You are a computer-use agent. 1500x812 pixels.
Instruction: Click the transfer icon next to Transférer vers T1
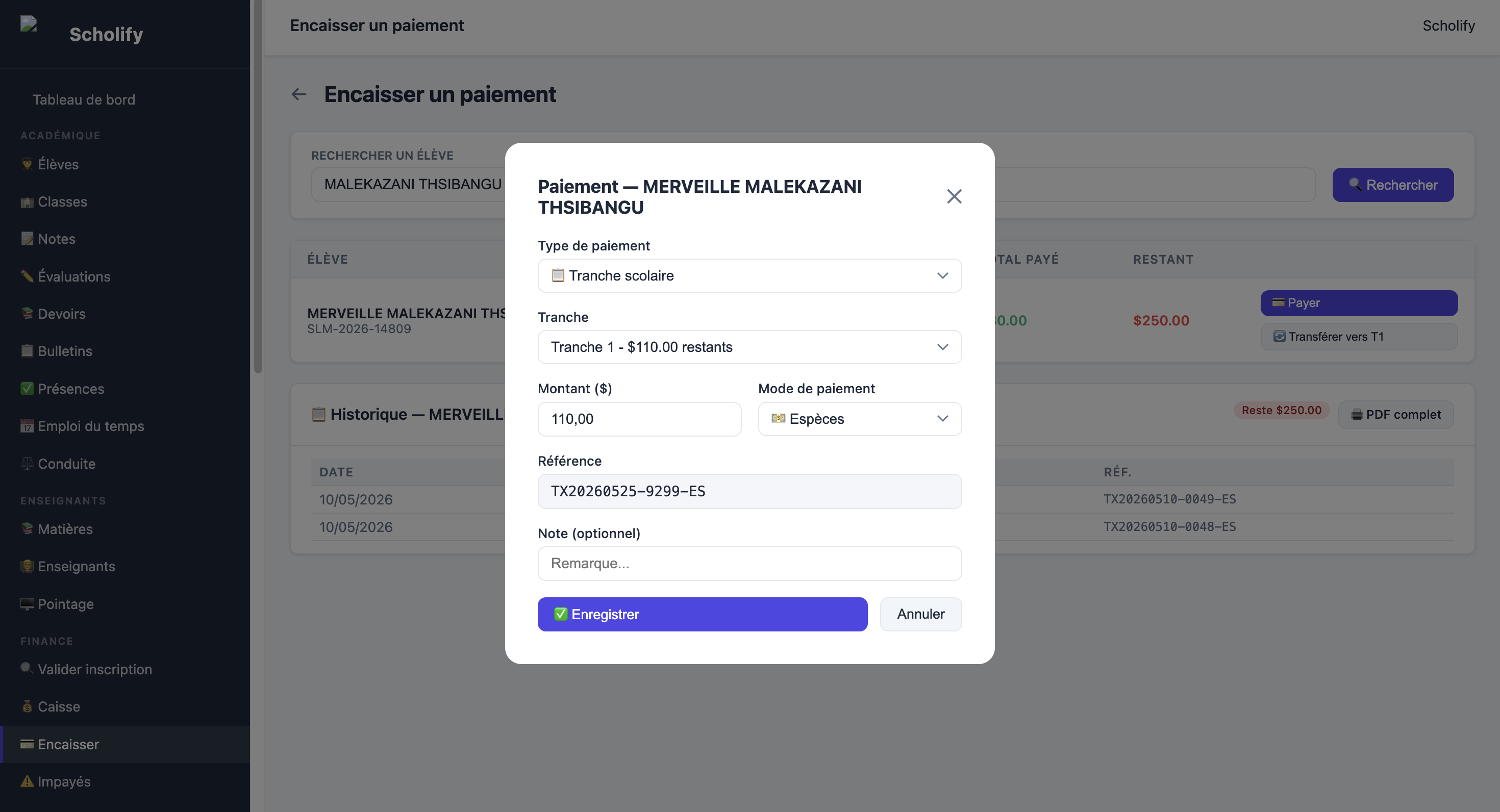(x=1279, y=336)
